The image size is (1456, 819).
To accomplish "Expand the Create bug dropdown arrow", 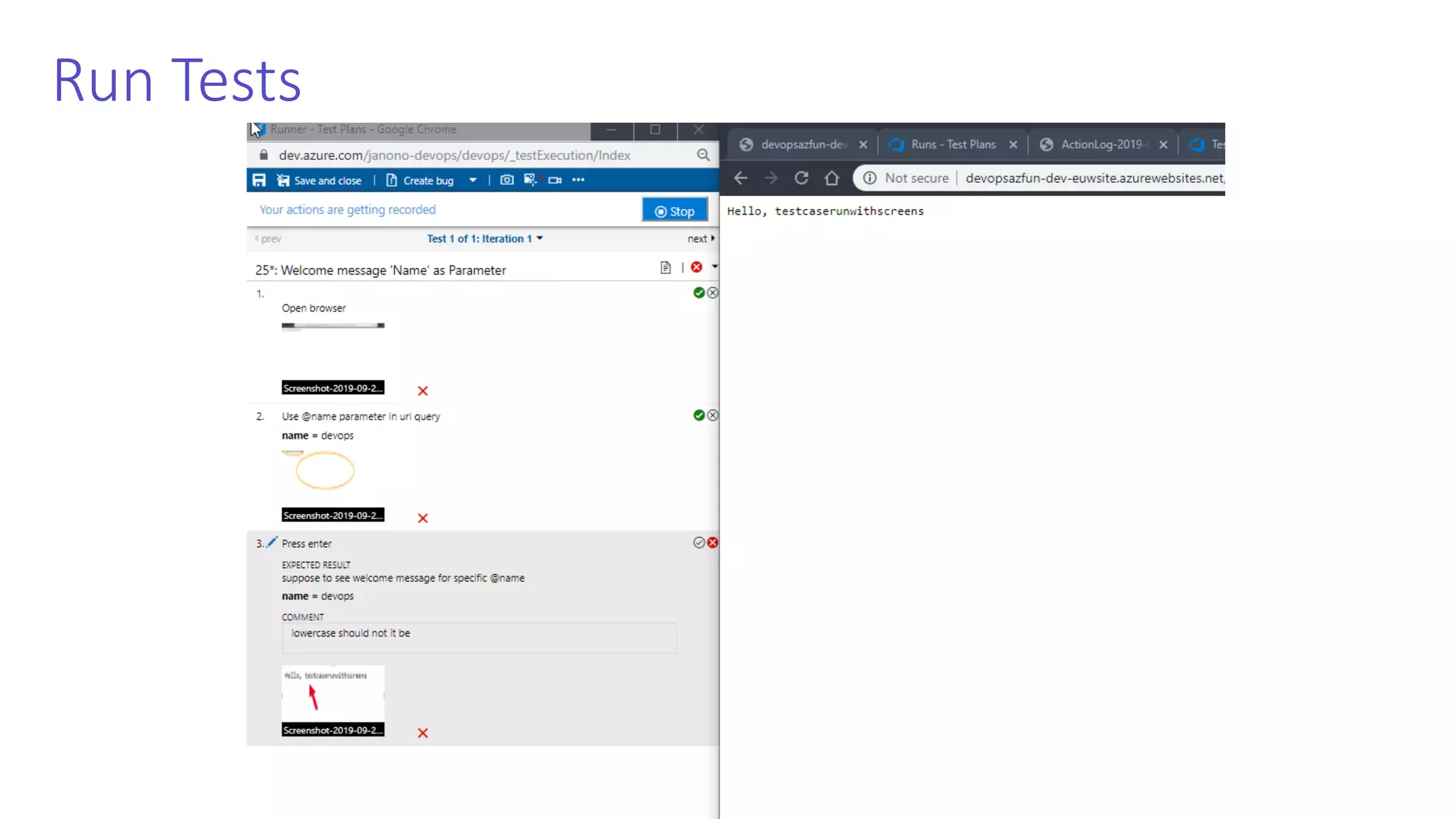I will coord(473,181).
